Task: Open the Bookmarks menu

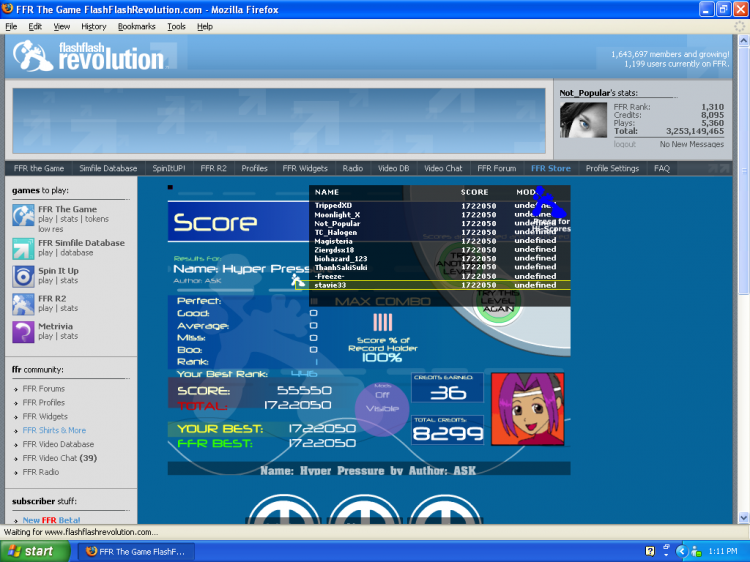Action: [x=136, y=27]
